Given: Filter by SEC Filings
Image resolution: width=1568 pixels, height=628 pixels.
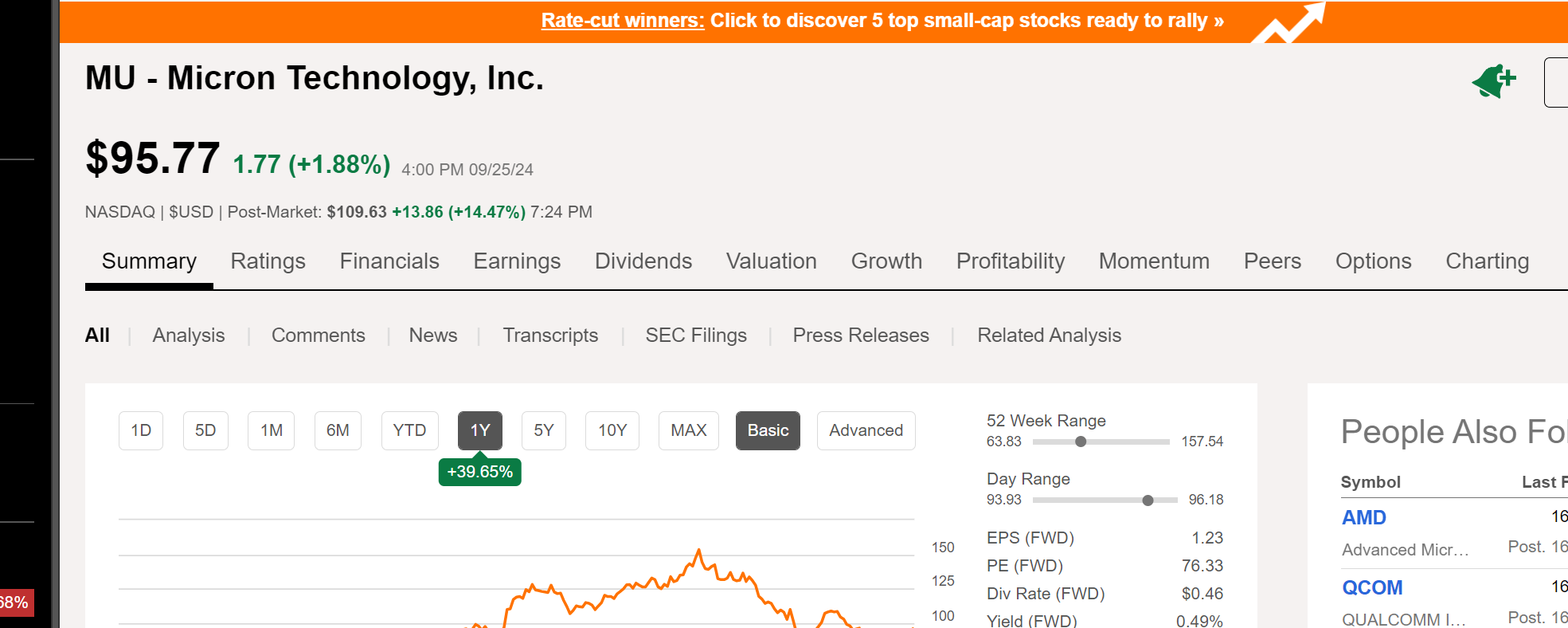Looking at the screenshot, I should 695,336.
